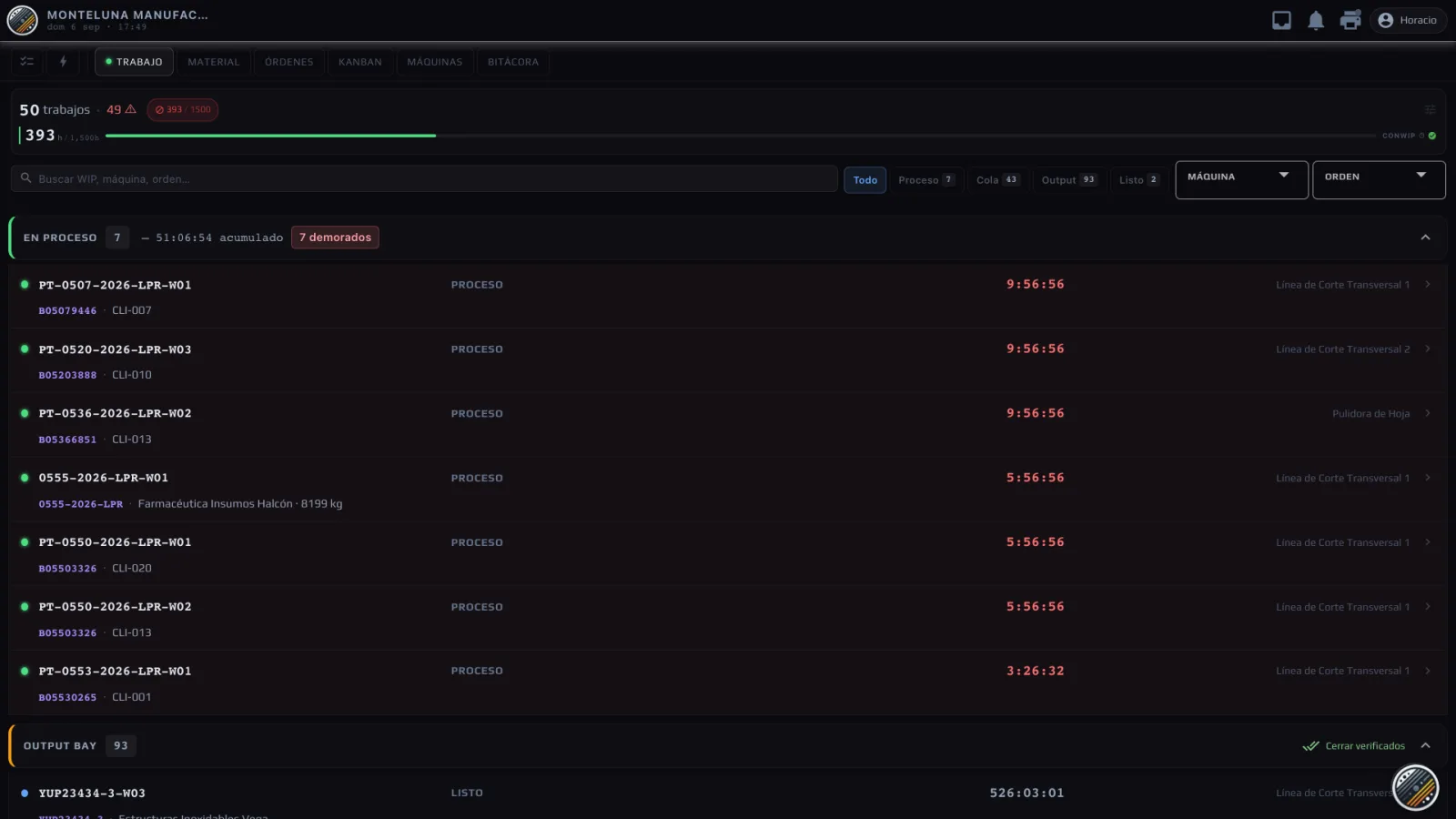Viewport: 1456px width, 819px height.
Task: Click the 49 warnings triangle indicator
Action: (x=121, y=109)
